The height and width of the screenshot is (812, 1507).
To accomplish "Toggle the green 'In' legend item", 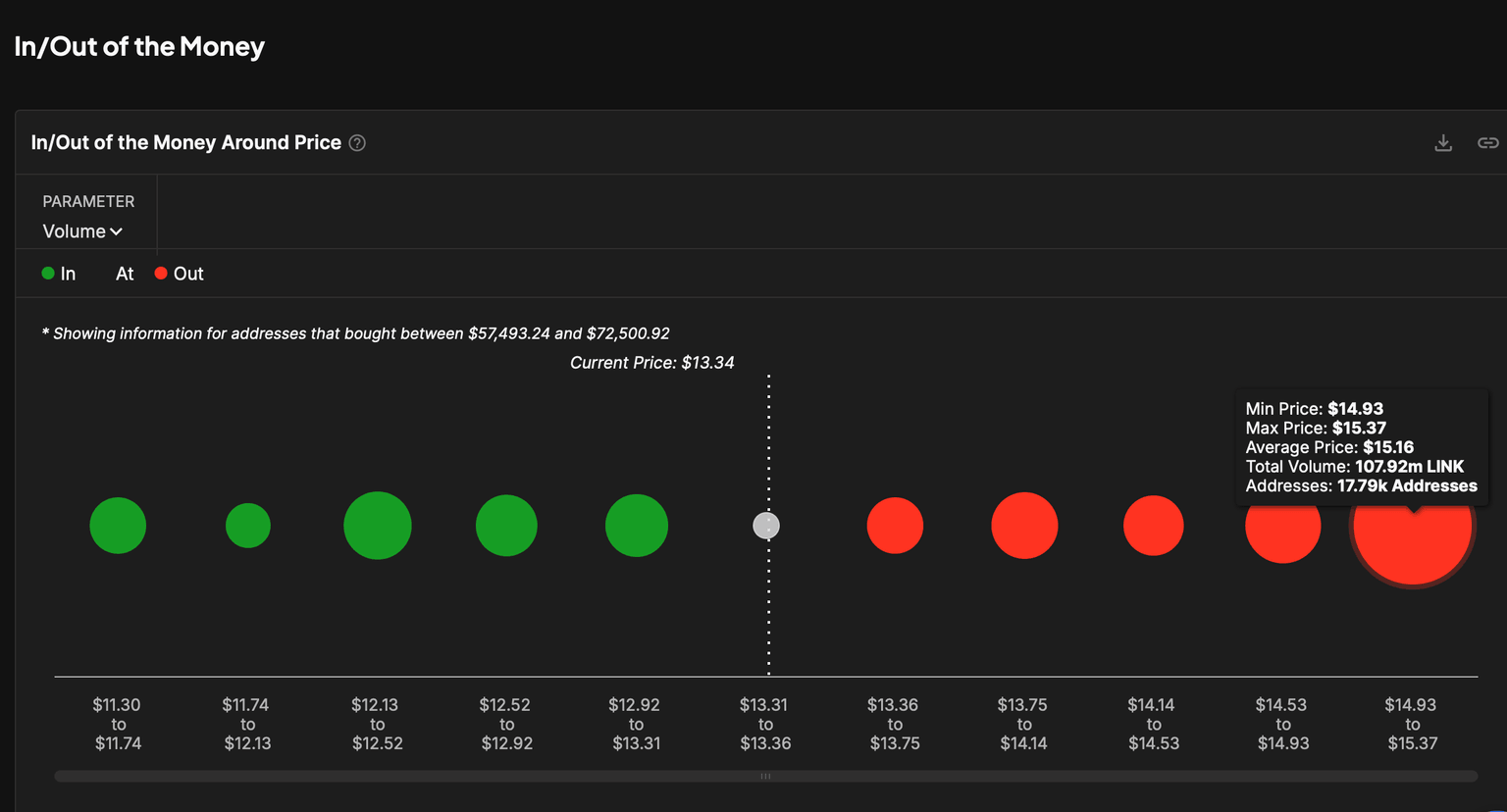I will point(59,274).
